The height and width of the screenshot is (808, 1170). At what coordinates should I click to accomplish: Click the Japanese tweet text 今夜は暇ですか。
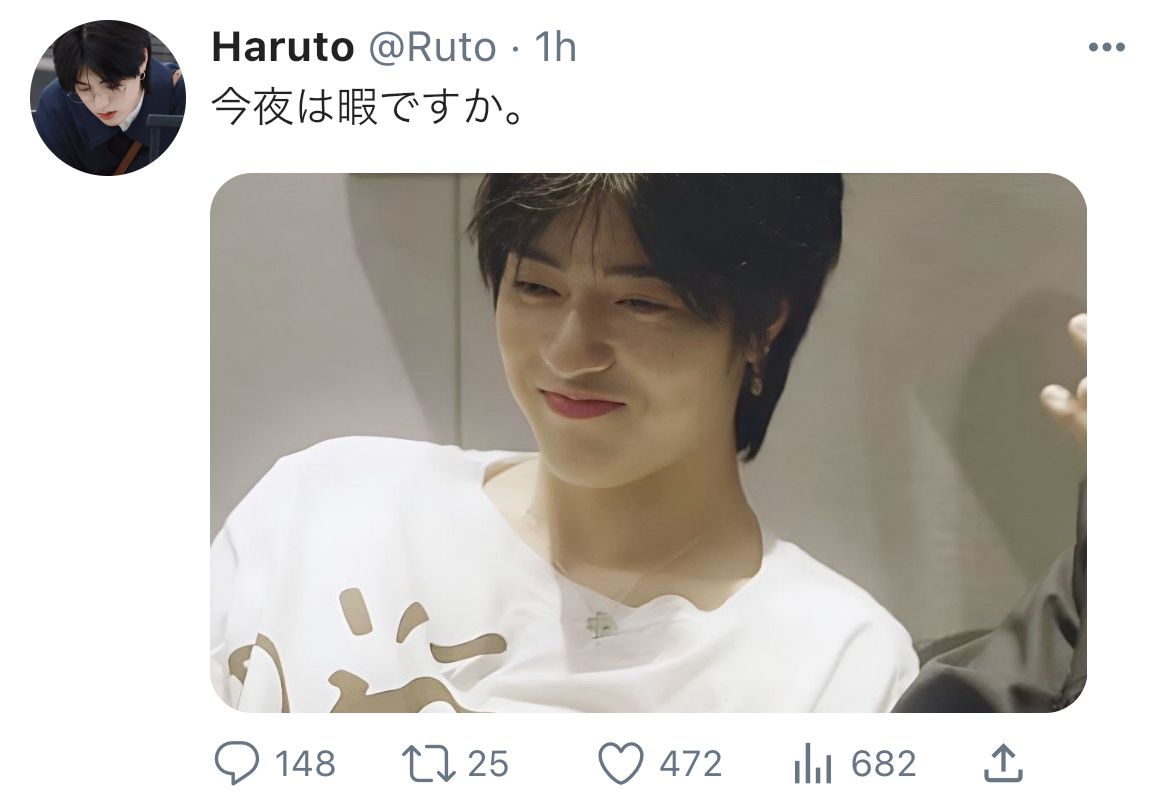coord(368,107)
